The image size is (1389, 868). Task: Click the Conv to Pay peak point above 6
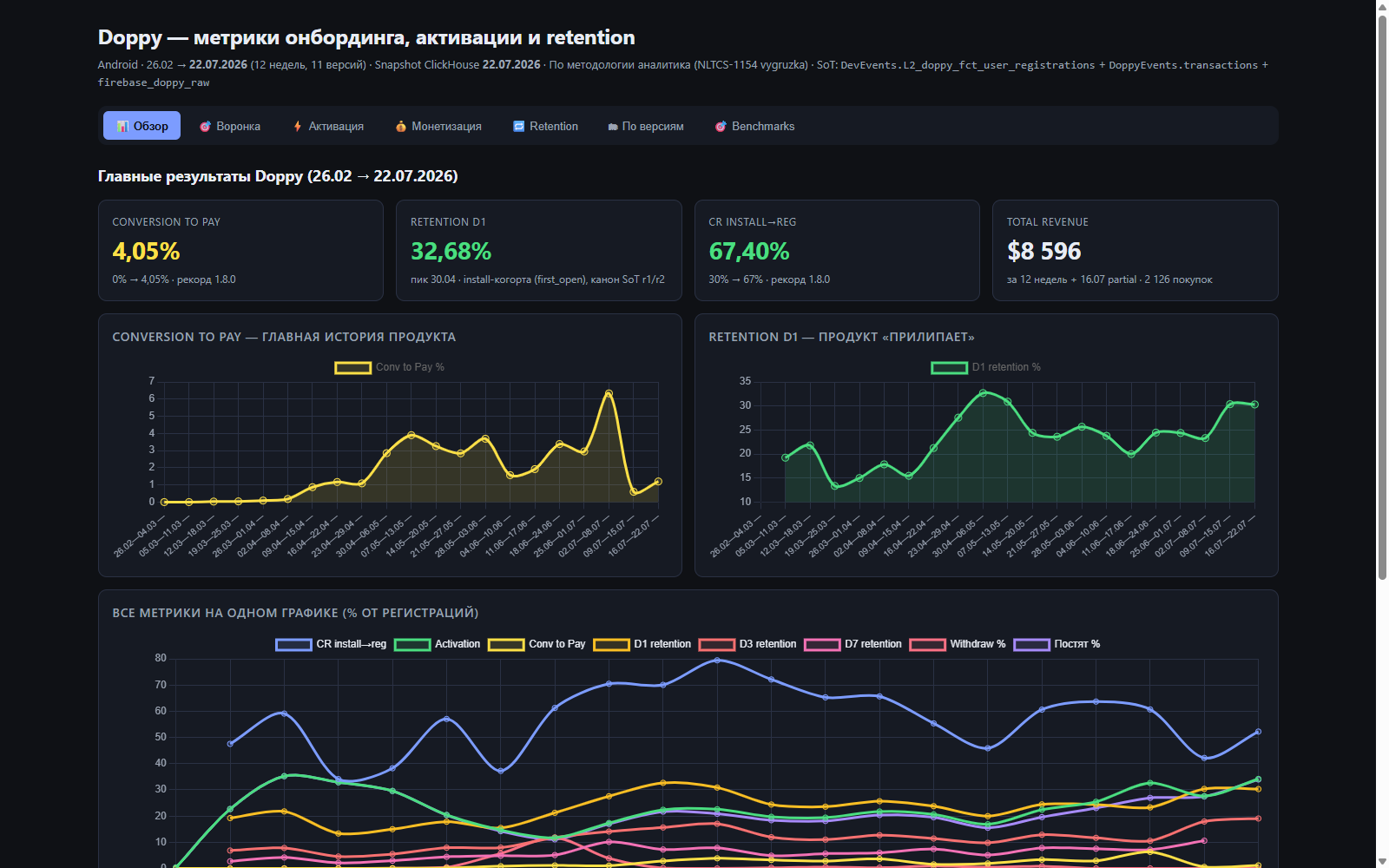tap(609, 393)
